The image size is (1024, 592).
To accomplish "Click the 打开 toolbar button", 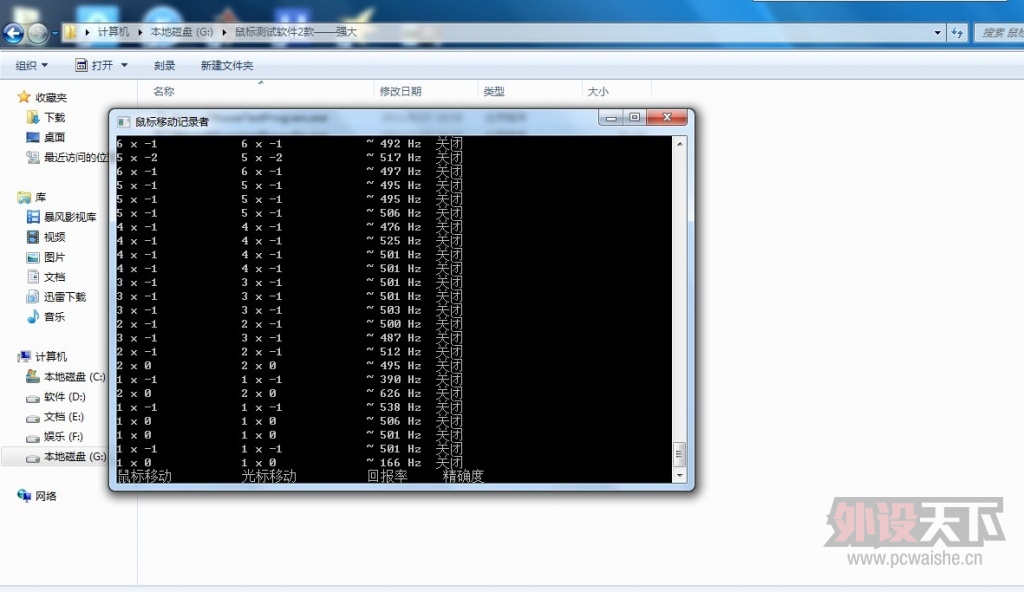I will [95, 65].
